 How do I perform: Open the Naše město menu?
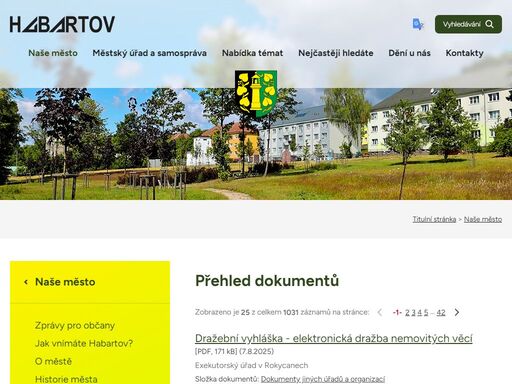[x=53, y=53]
